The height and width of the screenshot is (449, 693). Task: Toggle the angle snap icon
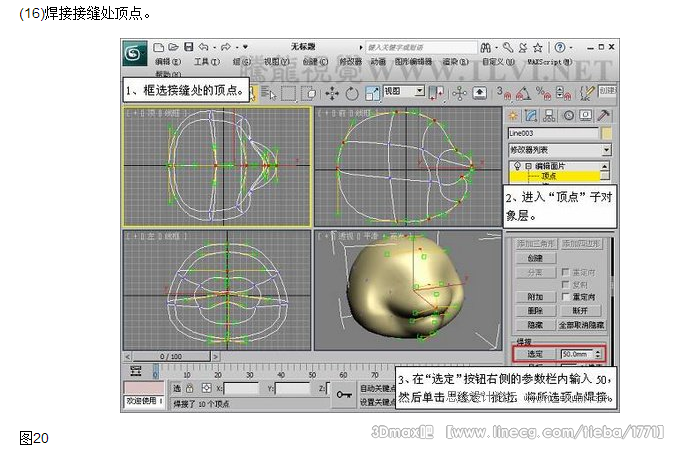click(x=524, y=93)
